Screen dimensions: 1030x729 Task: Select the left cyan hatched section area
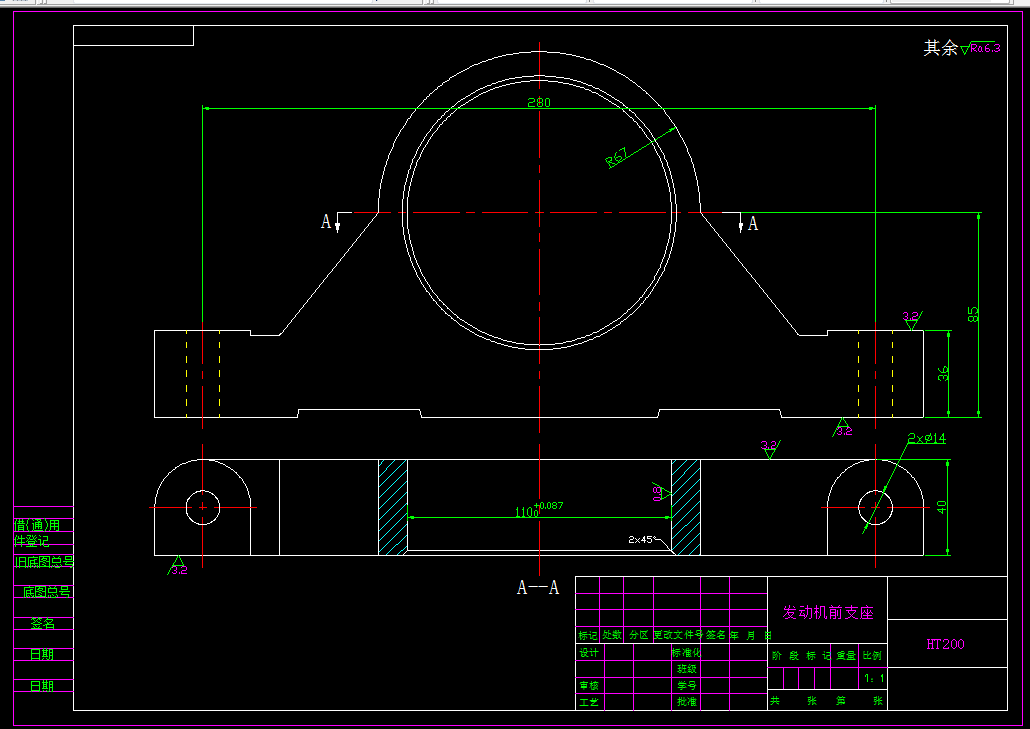(x=393, y=507)
